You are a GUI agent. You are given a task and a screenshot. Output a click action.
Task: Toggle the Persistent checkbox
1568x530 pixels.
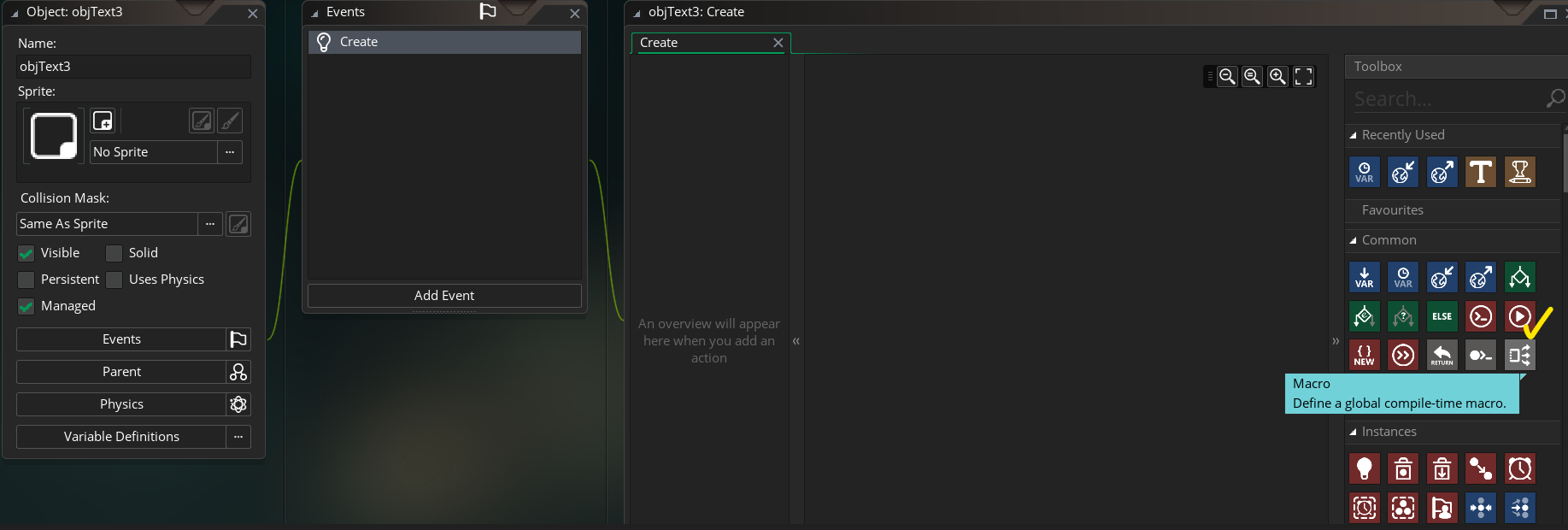point(26,280)
